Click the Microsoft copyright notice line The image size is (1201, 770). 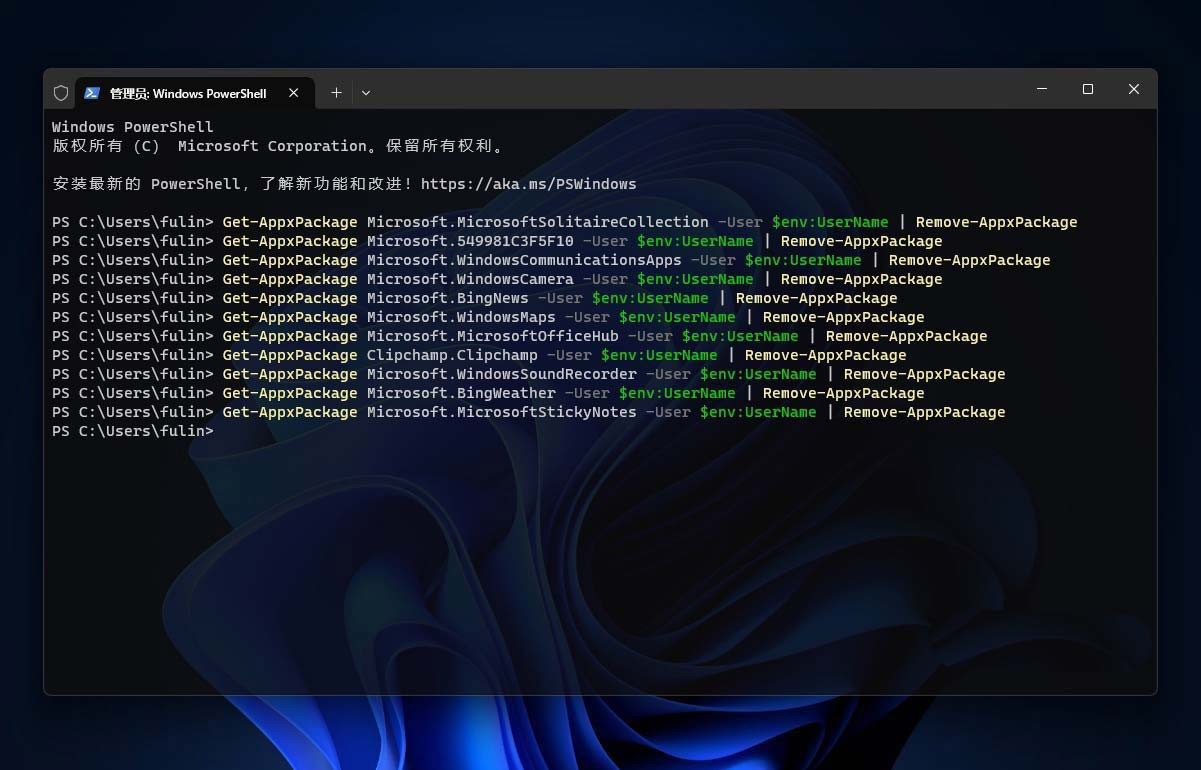point(277,146)
